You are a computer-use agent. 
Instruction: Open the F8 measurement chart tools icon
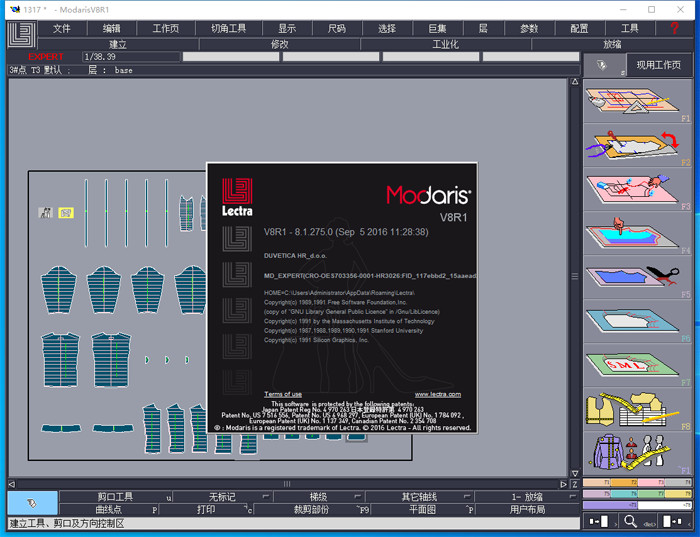637,409
